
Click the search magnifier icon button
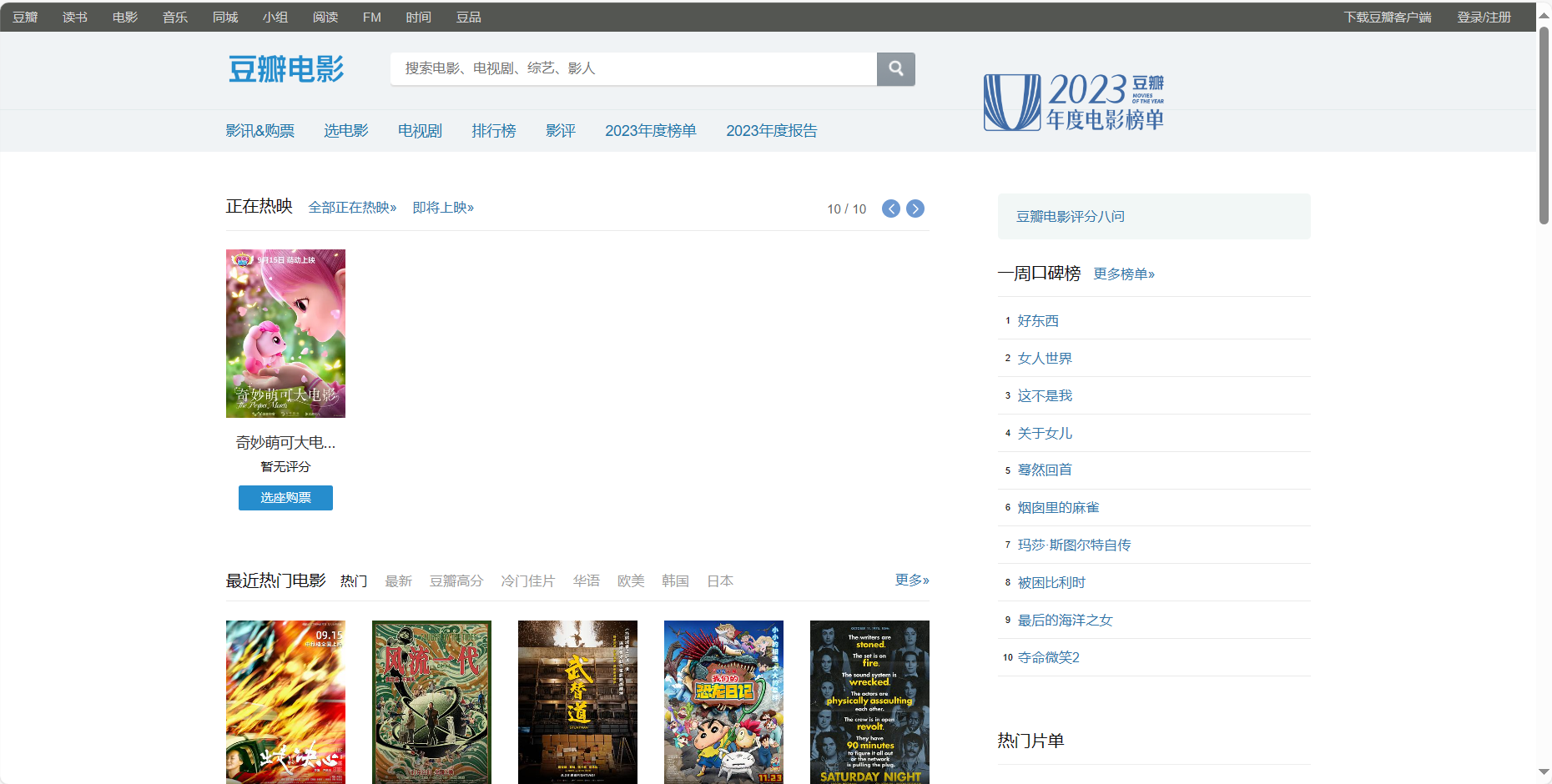click(895, 69)
